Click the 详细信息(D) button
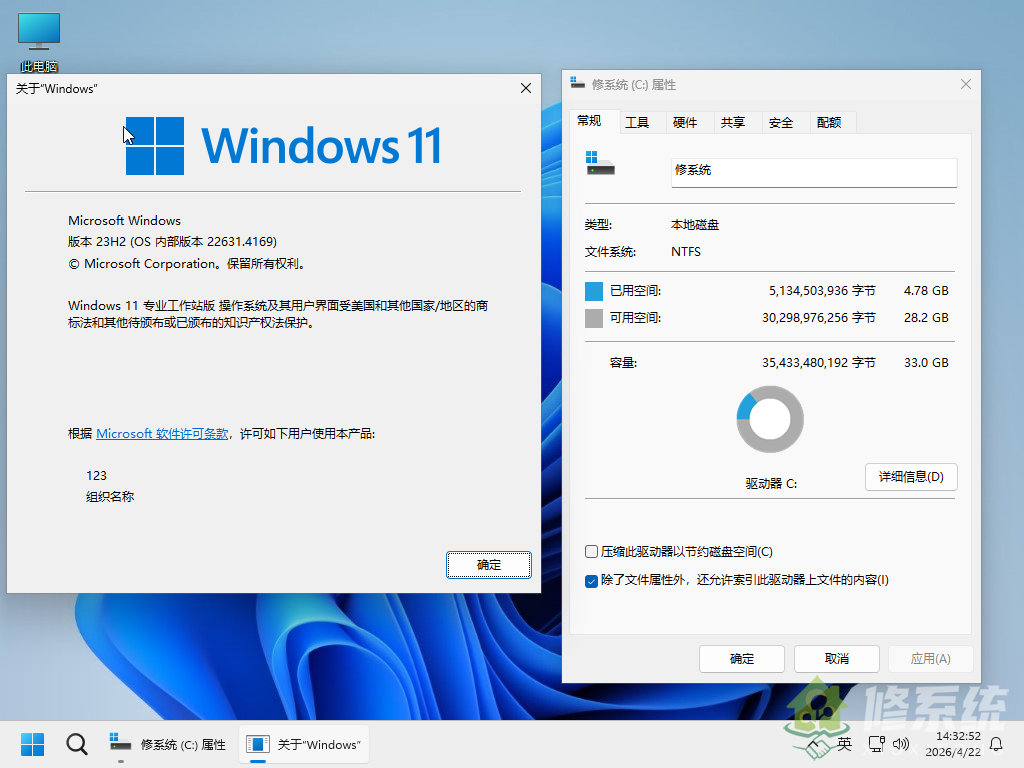1024x768 pixels. (910, 477)
